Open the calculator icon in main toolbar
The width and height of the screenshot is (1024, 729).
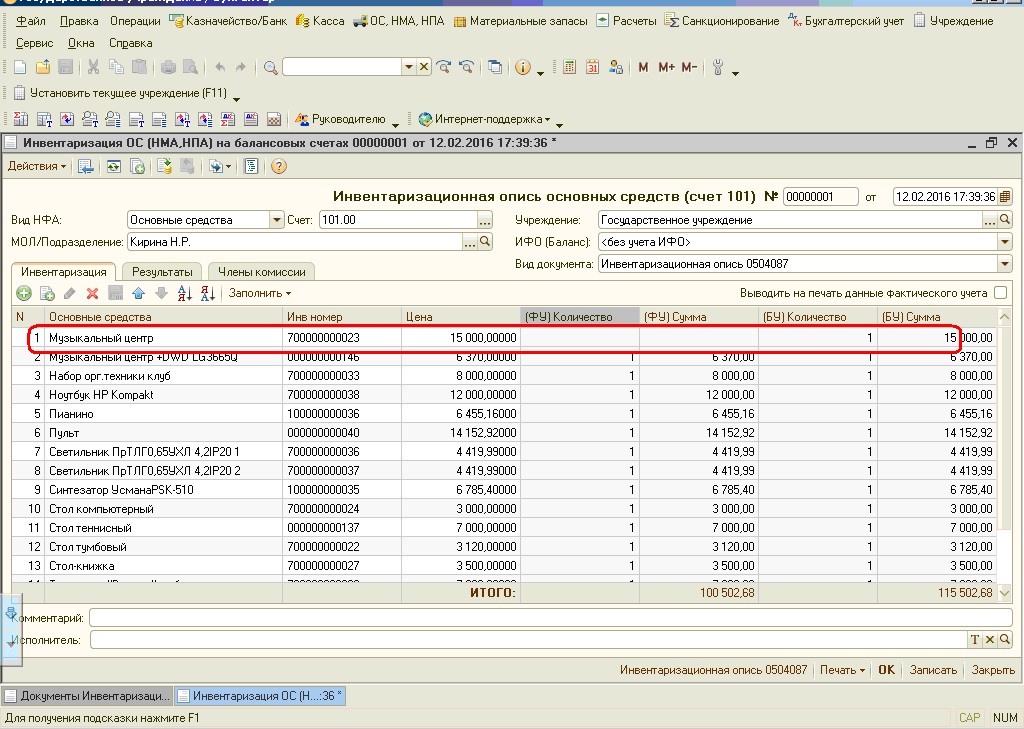(x=569, y=67)
